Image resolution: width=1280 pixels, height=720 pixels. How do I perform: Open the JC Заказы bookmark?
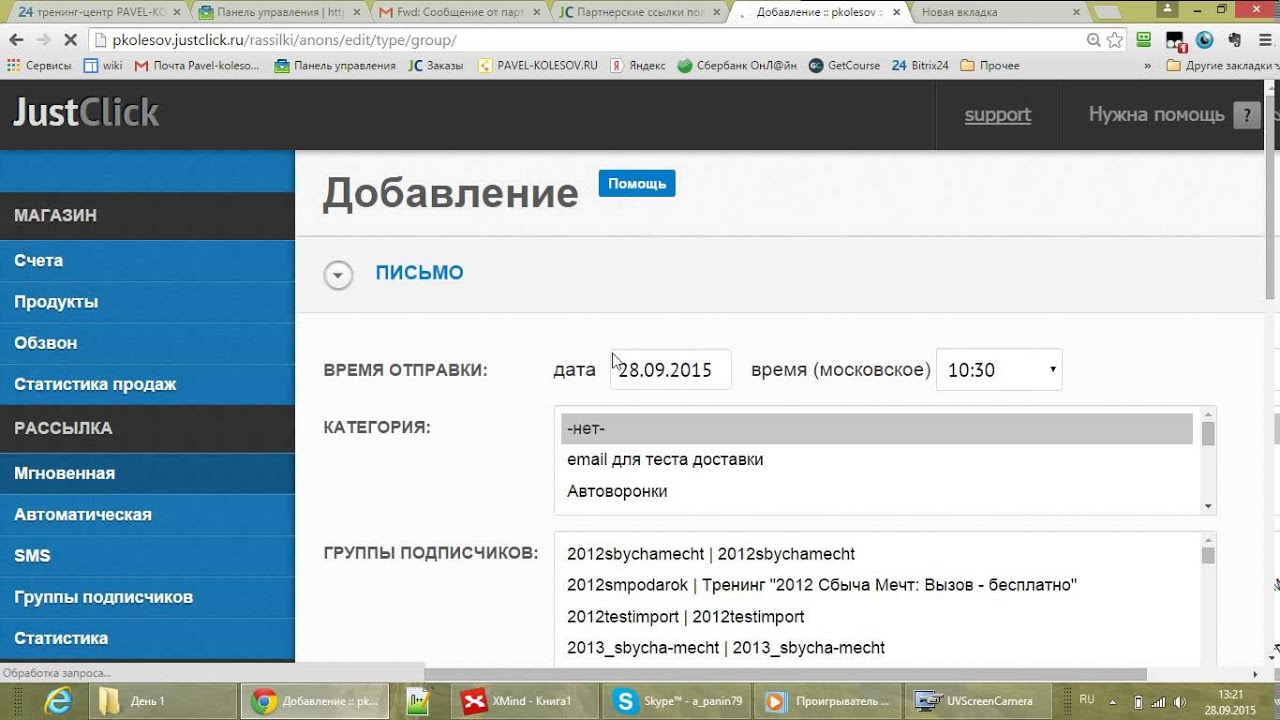[x=436, y=65]
